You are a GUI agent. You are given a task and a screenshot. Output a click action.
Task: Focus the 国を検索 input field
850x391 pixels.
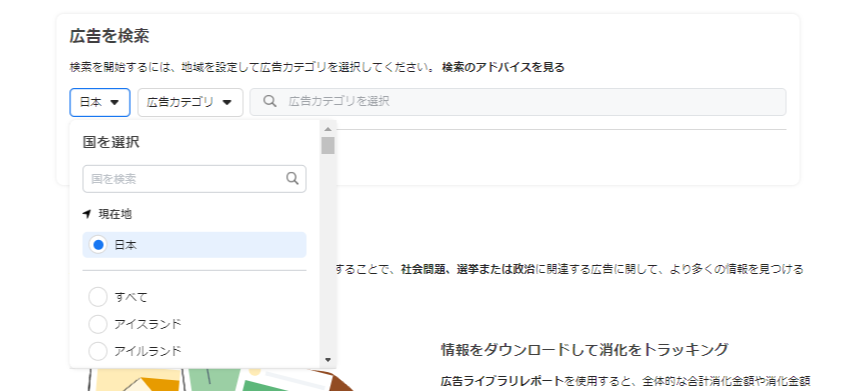click(194, 179)
